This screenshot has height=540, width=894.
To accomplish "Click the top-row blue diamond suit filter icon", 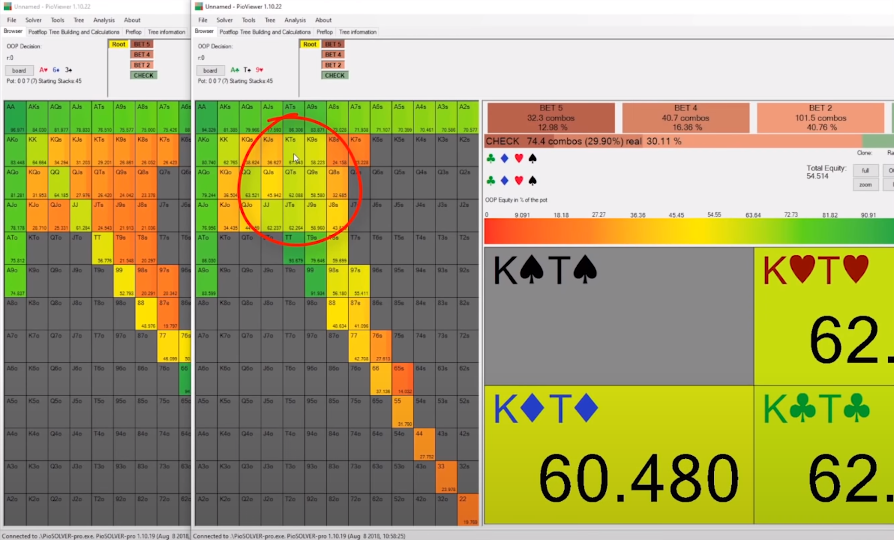I will point(504,158).
